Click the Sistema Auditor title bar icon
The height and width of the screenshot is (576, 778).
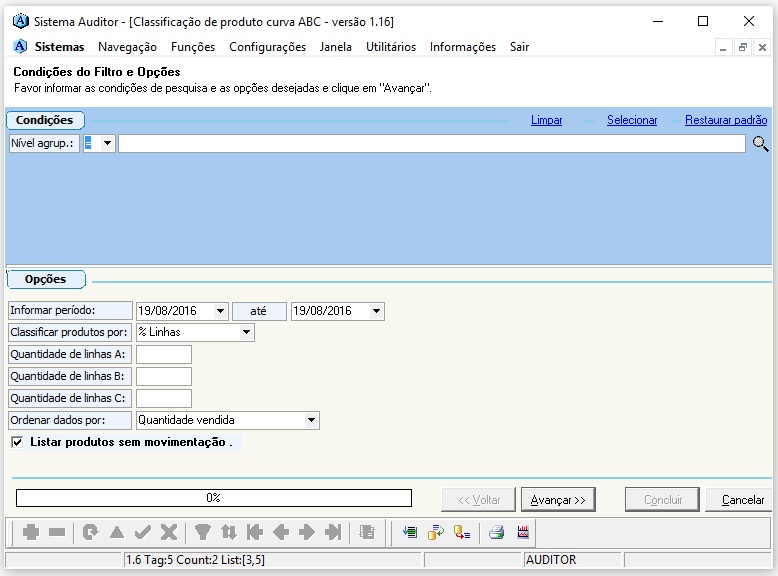tap(20, 21)
